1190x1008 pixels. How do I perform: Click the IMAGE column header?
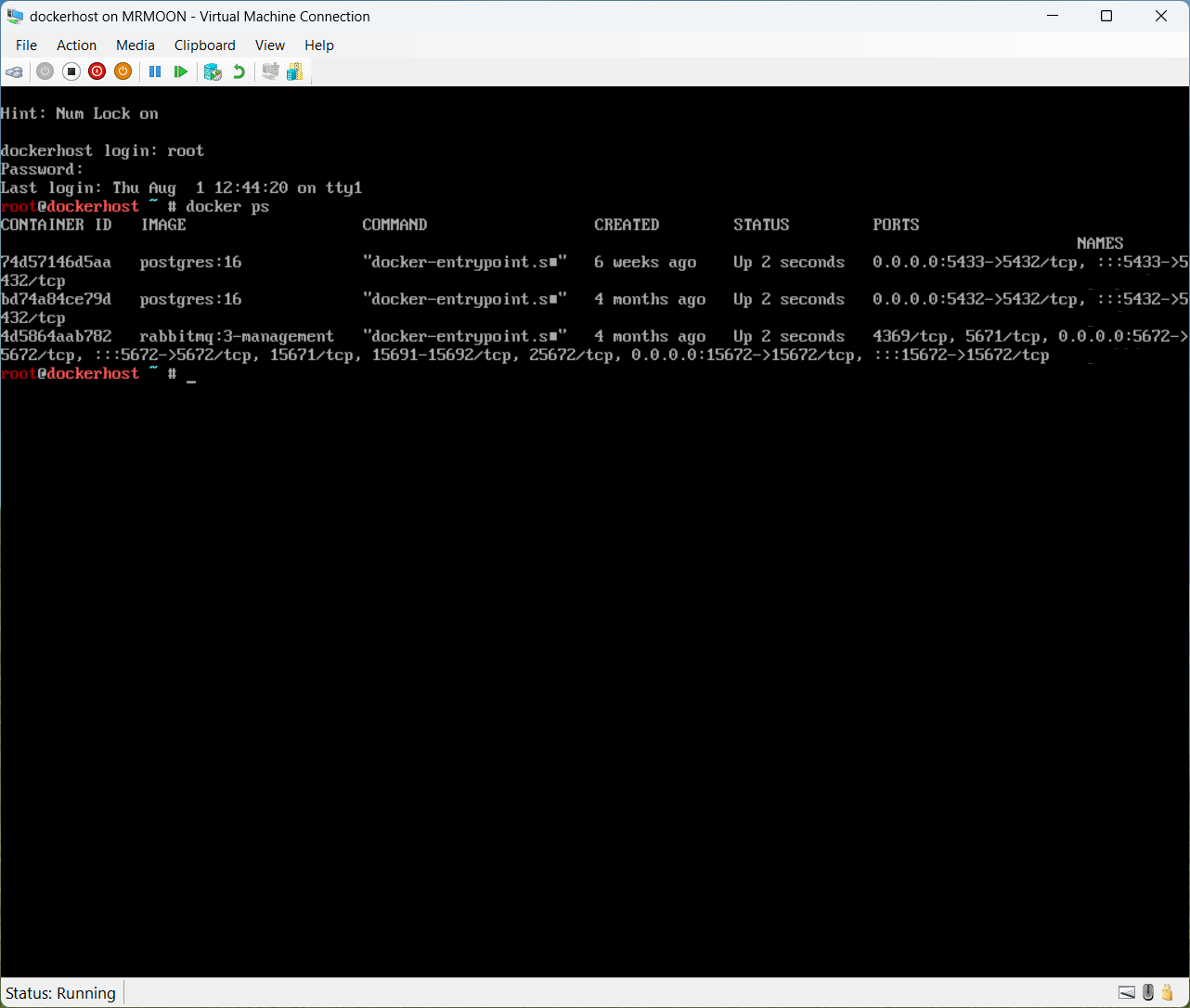click(x=163, y=225)
